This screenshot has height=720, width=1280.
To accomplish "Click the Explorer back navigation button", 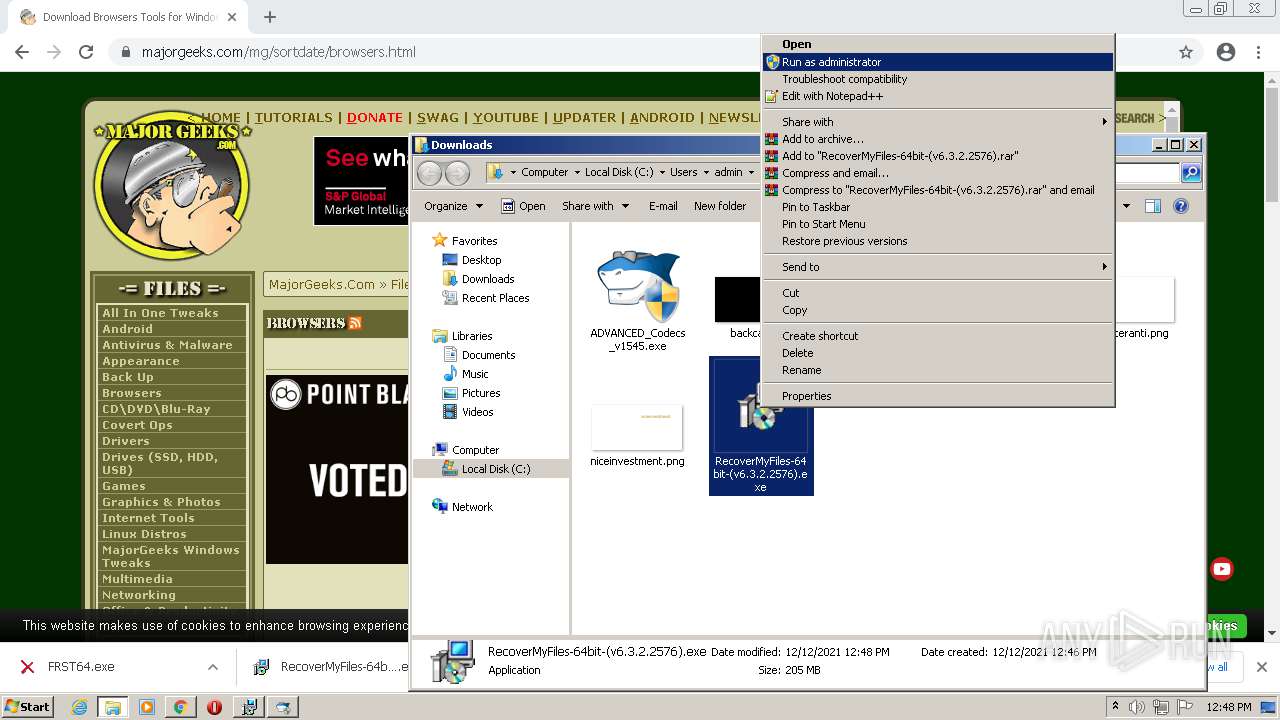I will pos(430,173).
